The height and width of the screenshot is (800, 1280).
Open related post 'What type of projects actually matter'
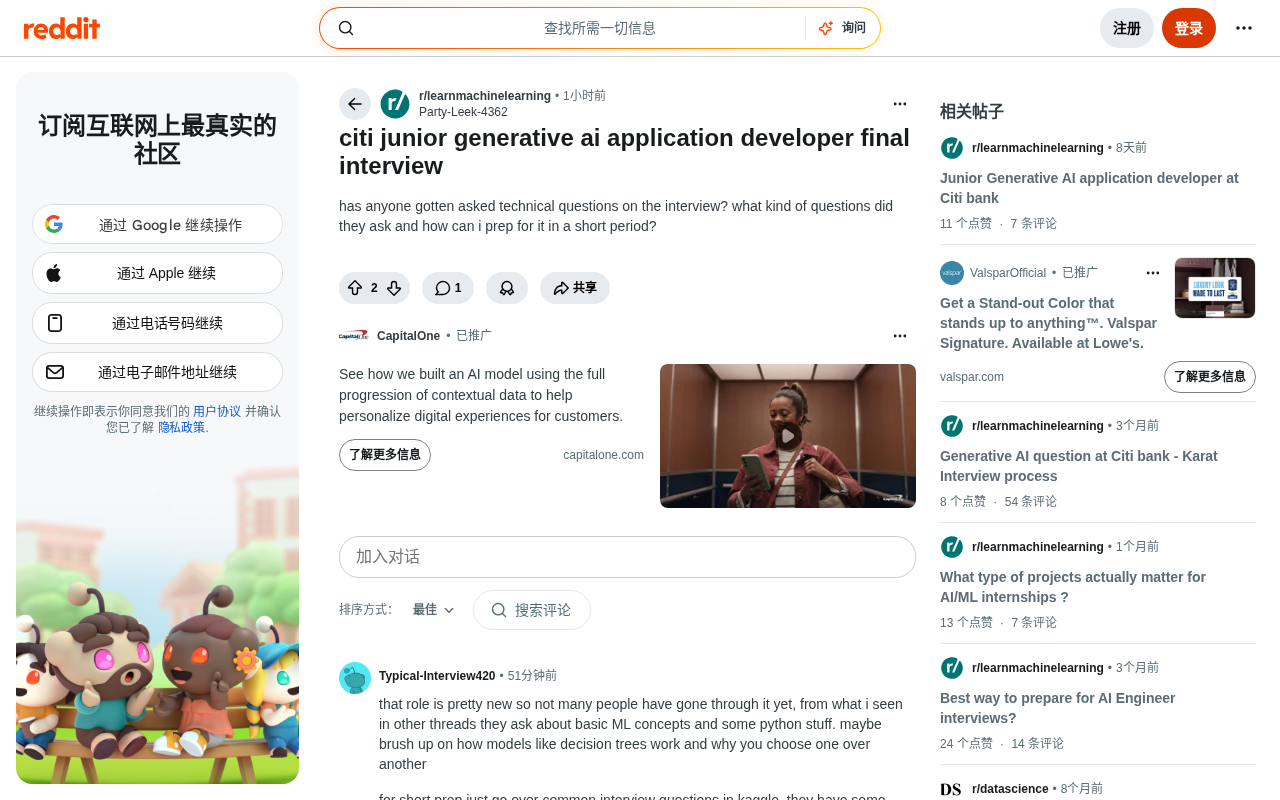coord(1073,587)
